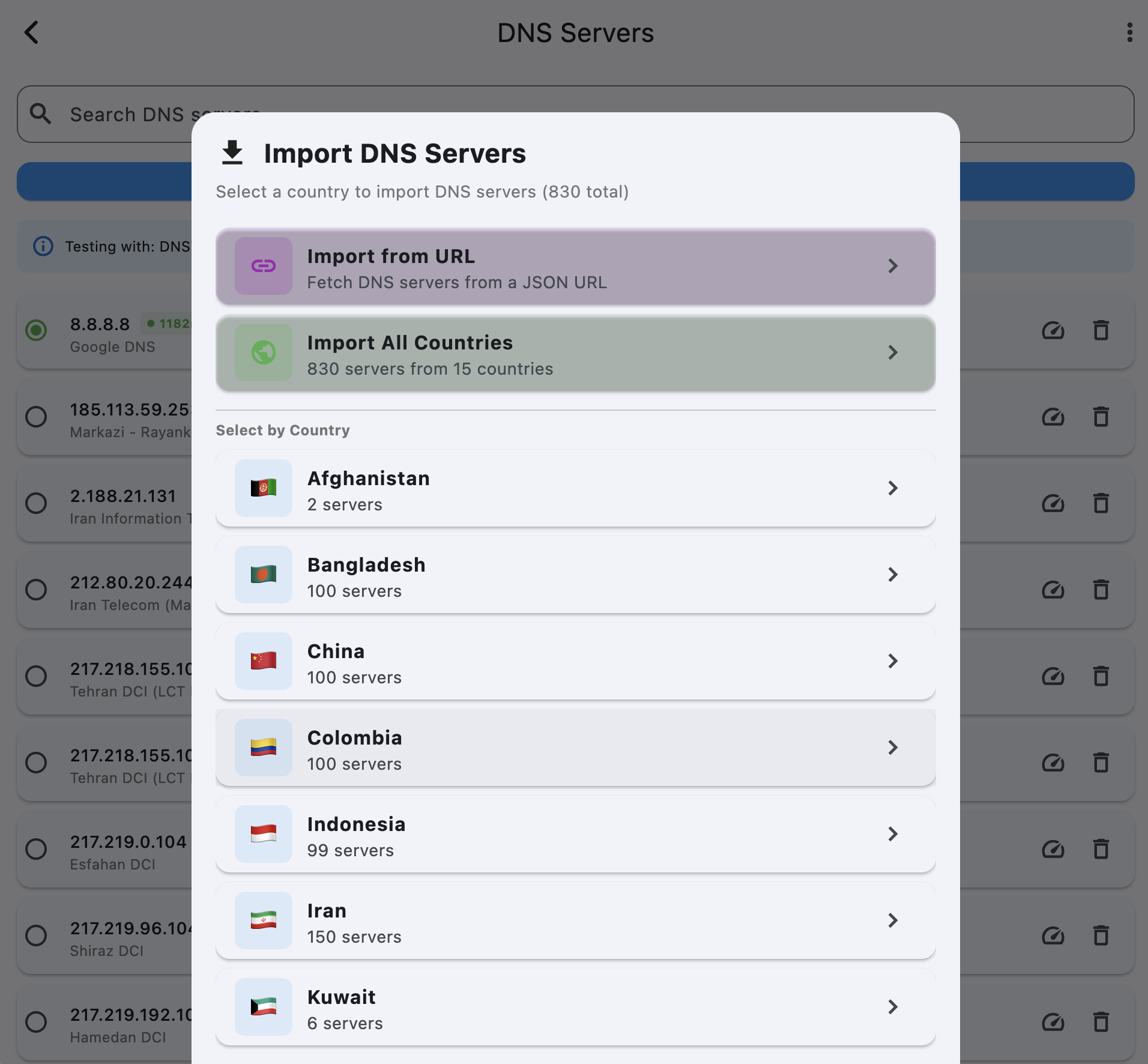Click the '830 servers from 15 countries' text

430,369
